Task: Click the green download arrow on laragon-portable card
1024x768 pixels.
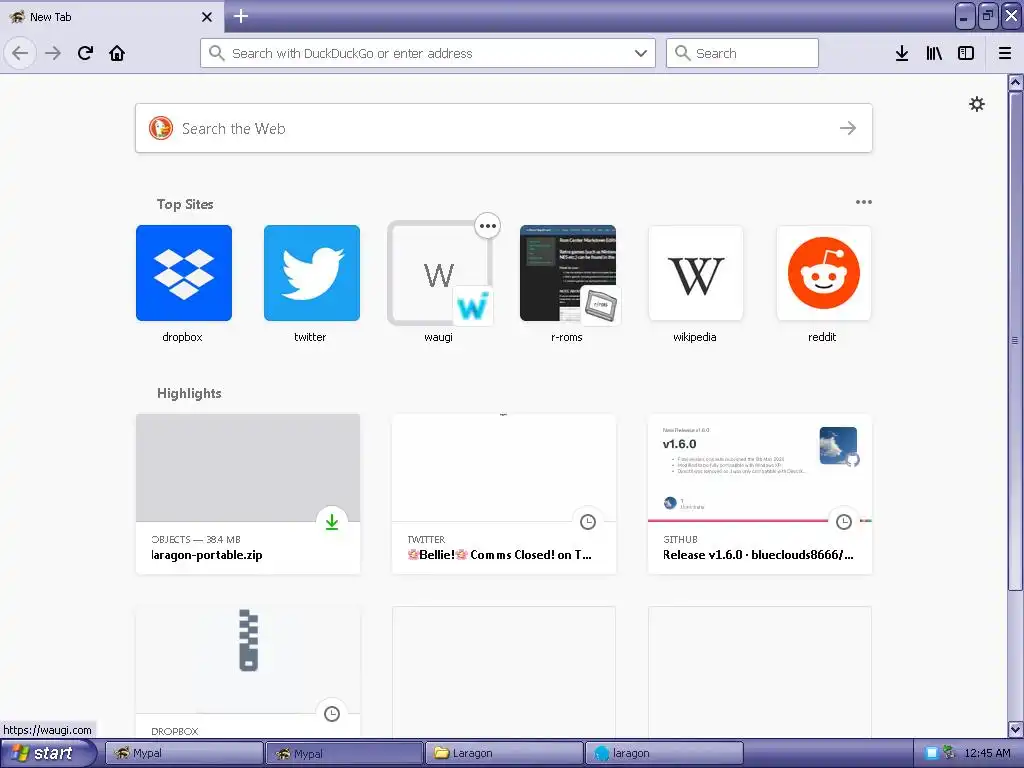Action: (x=332, y=522)
